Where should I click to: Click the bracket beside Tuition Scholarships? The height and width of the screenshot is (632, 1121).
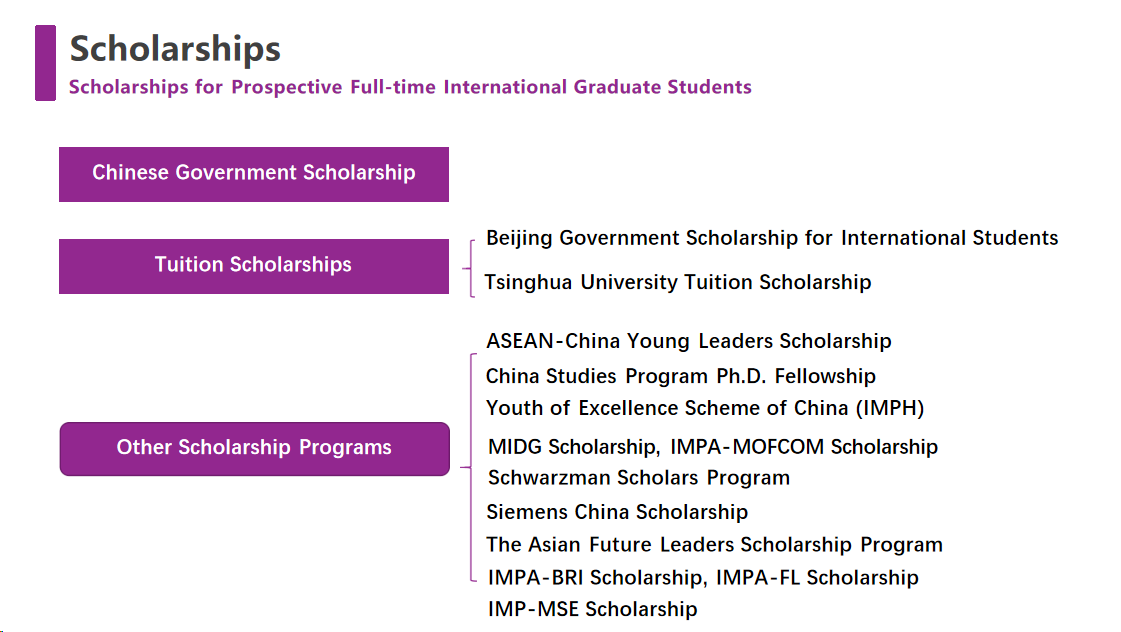(470, 268)
